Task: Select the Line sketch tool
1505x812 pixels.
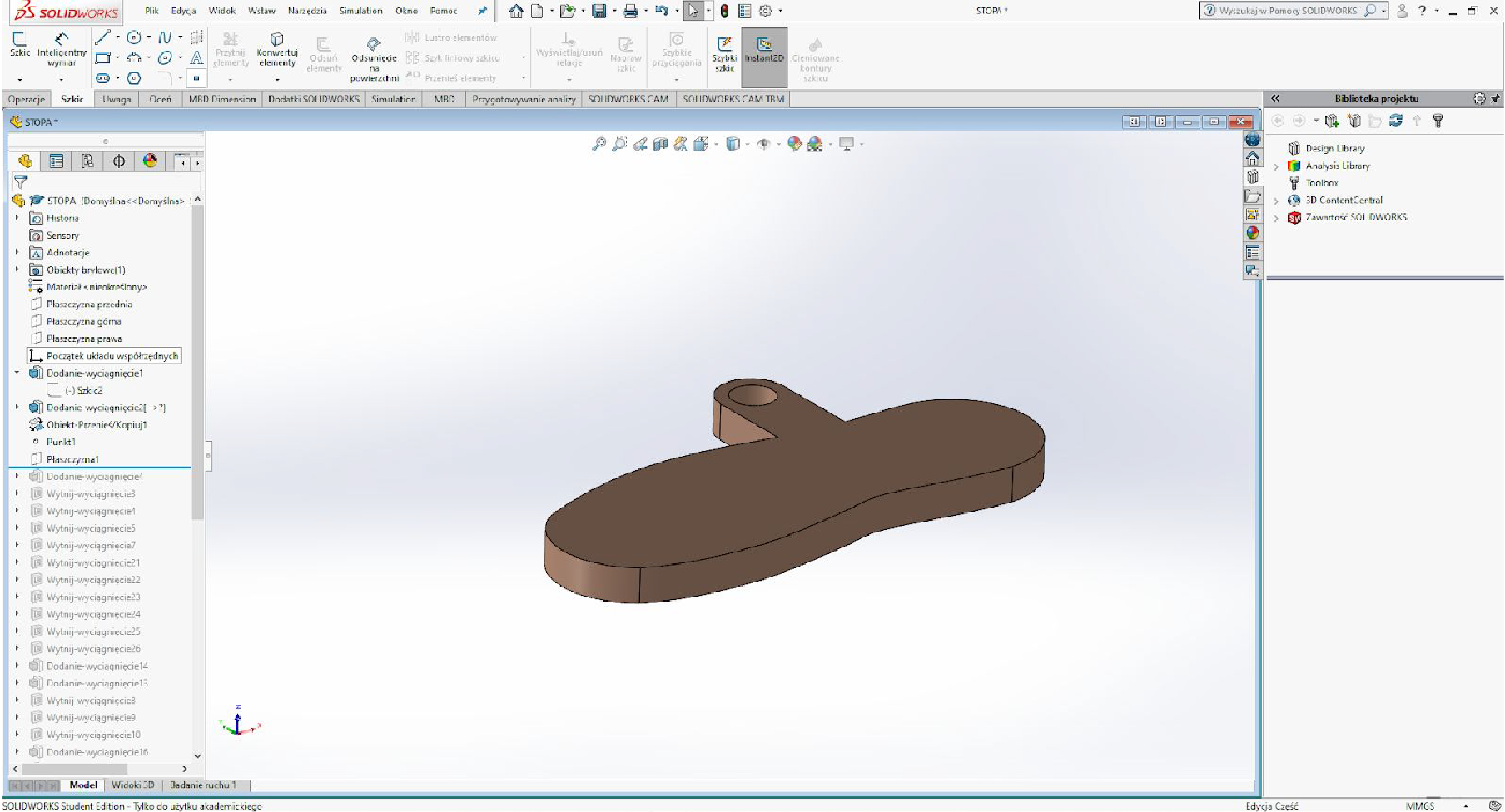Action: pyautogui.click(x=102, y=37)
